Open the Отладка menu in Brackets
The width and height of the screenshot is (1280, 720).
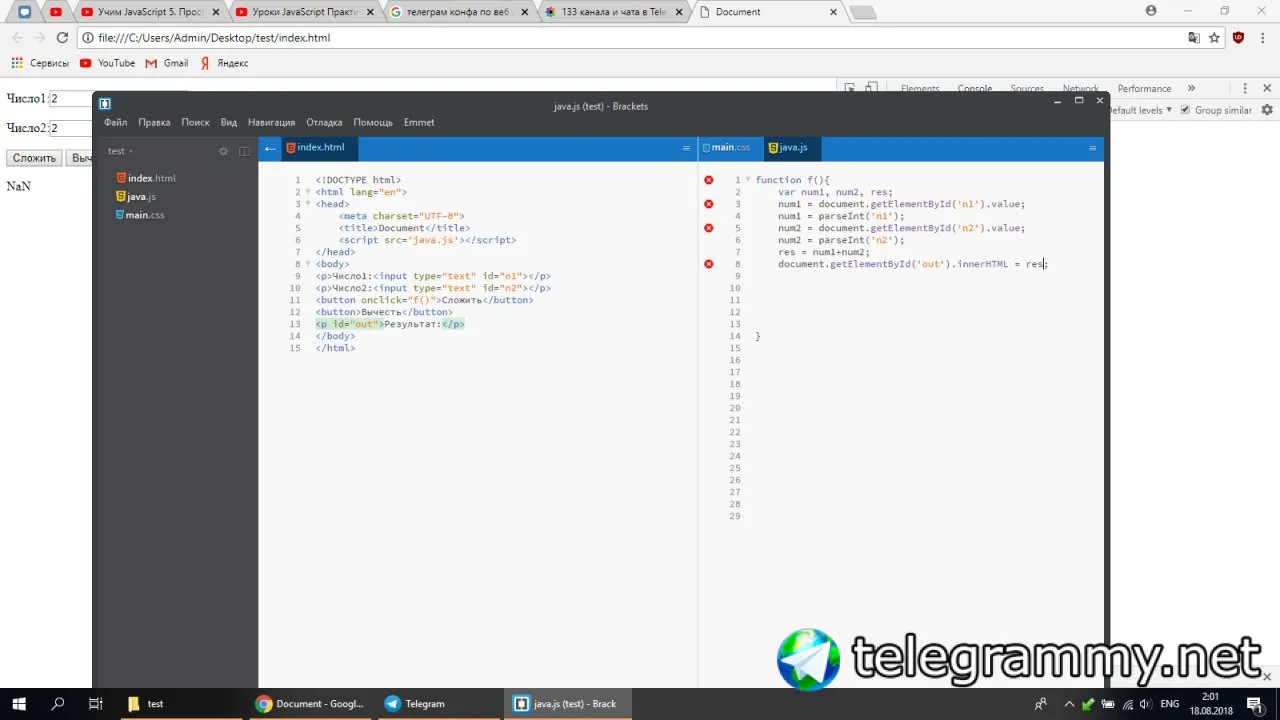pos(324,122)
